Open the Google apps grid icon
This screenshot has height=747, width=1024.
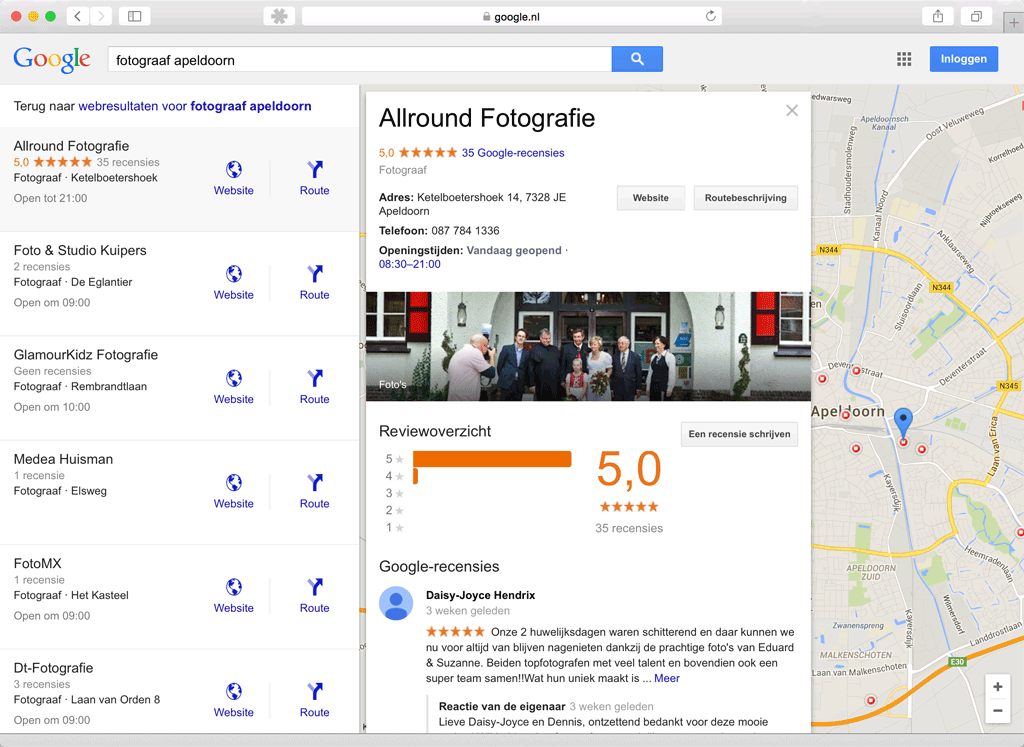904,59
